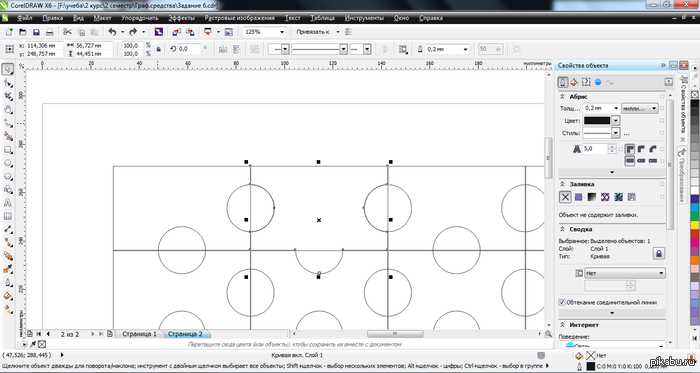This screenshot has width=700, height=373.
Task: Click the horizontal scrollbar thumb
Action: click(x=395, y=334)
